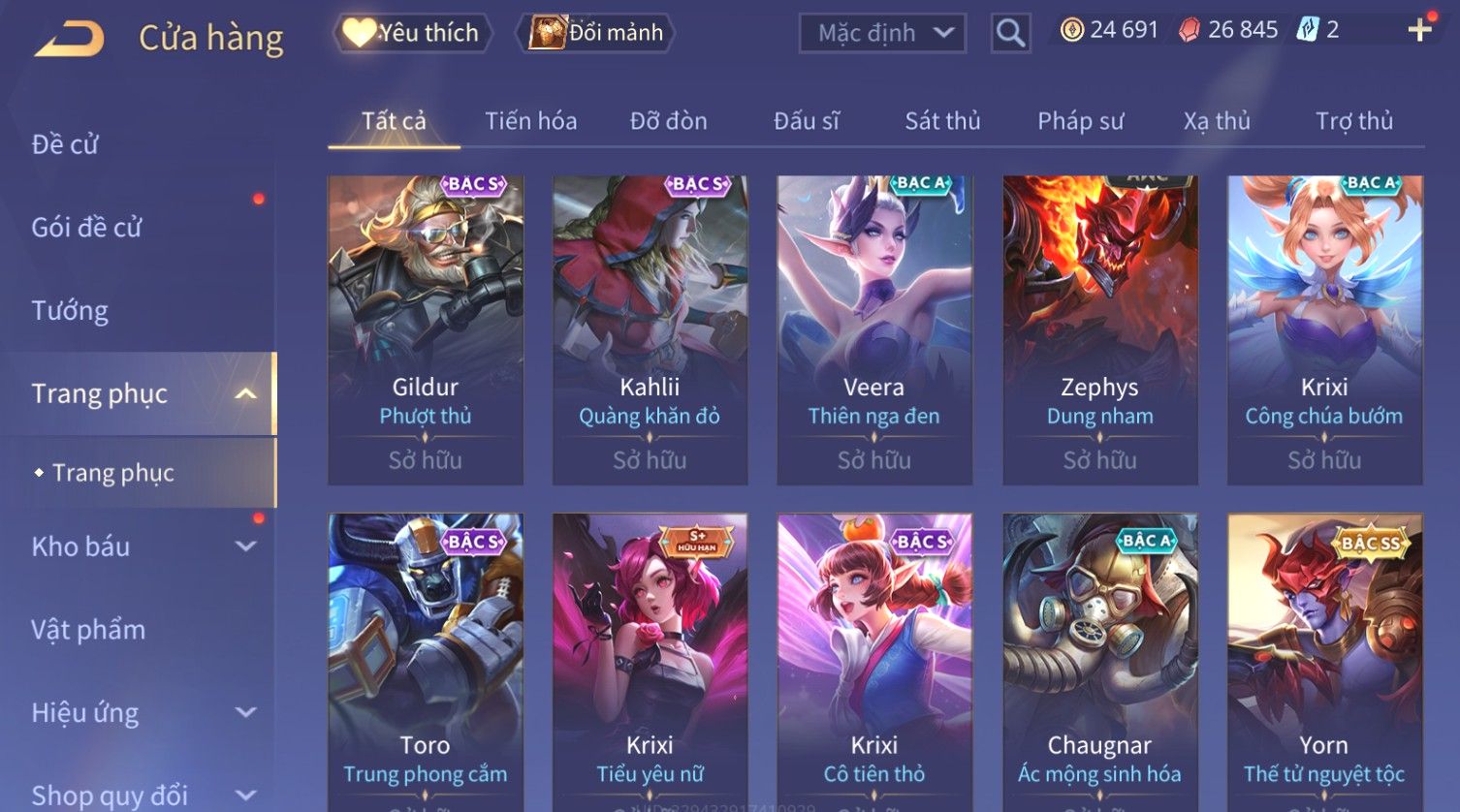This screenshot has height=812, width=1460.
Task: Tap the gold coin balance icon
Action: click(x=1072, y=31)
